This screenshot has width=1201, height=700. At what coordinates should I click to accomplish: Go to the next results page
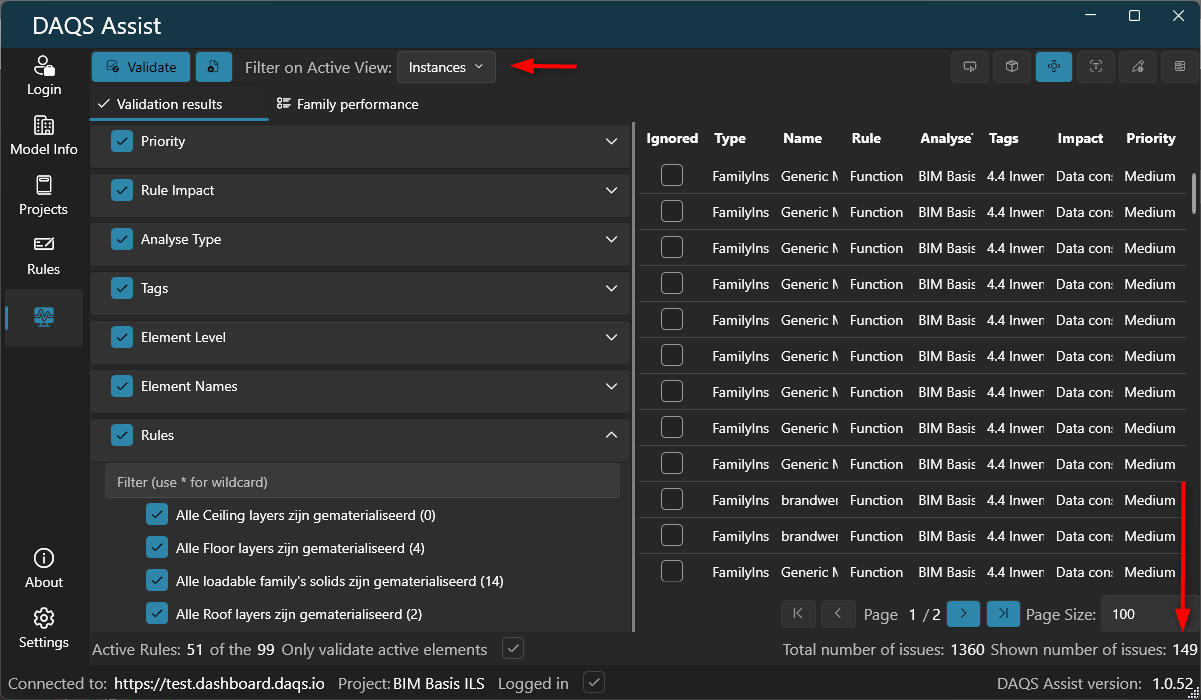[x=963, y=614]
